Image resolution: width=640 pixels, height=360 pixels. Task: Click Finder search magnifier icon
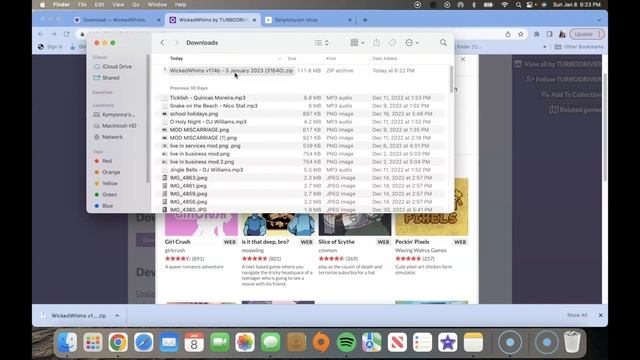(x=443, y=42)
